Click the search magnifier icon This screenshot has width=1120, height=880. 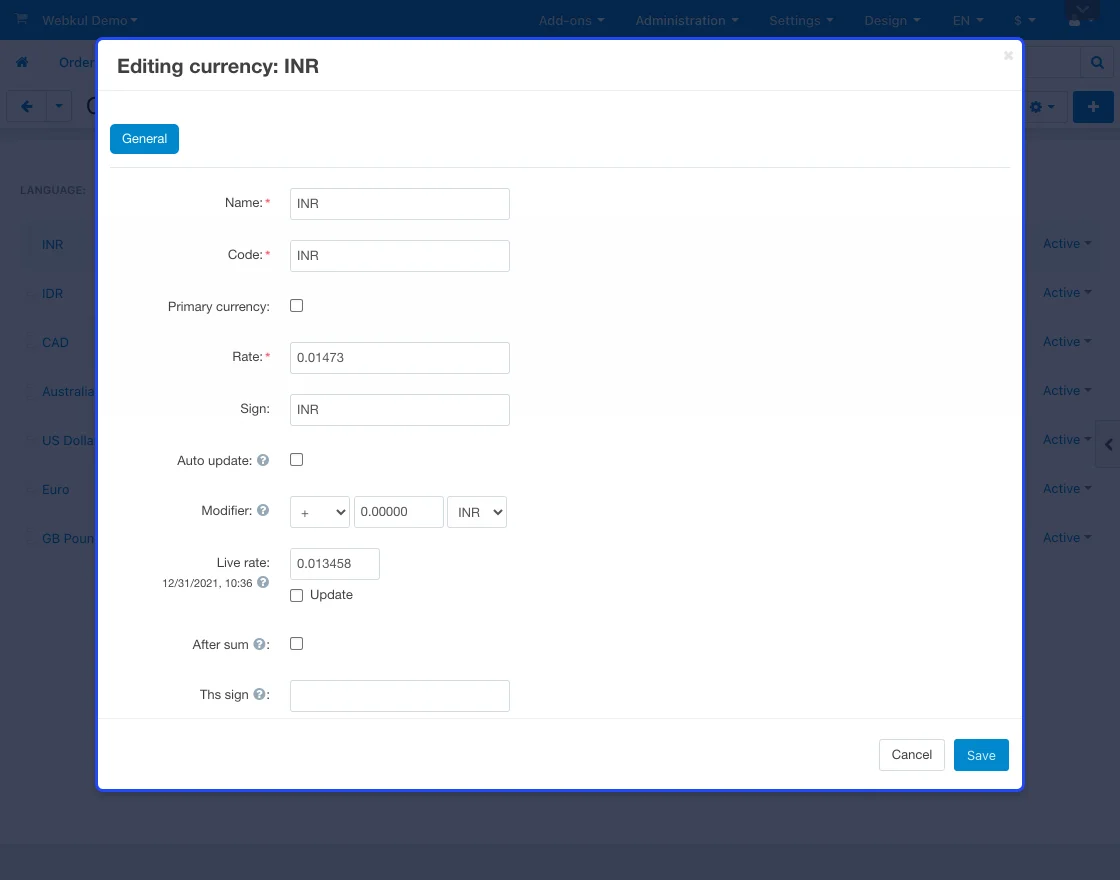[x=1097, y=63]
